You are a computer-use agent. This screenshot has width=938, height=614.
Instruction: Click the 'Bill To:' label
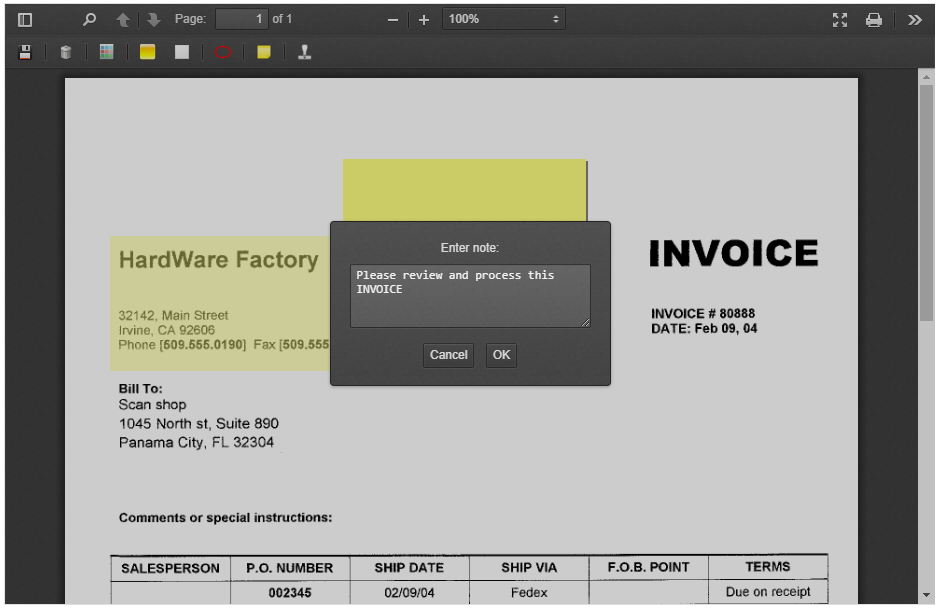(141, 389)
